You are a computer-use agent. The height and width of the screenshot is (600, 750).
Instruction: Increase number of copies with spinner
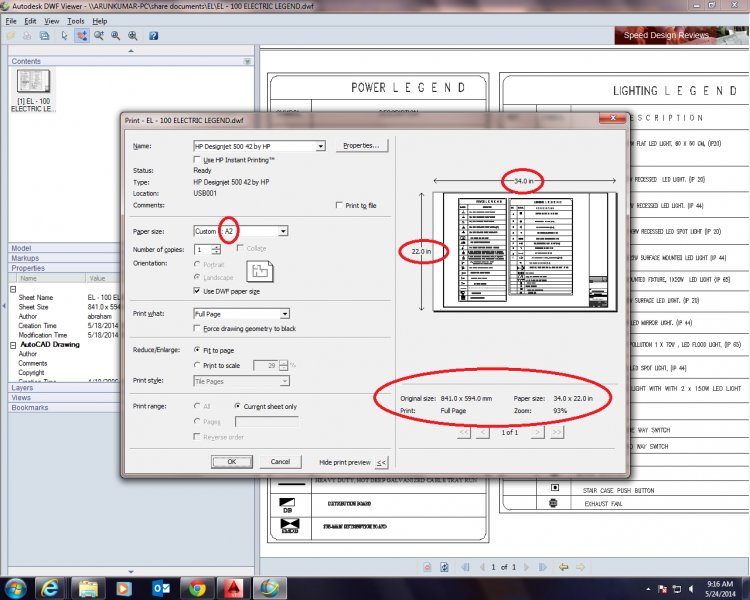[x=216, y=247]
